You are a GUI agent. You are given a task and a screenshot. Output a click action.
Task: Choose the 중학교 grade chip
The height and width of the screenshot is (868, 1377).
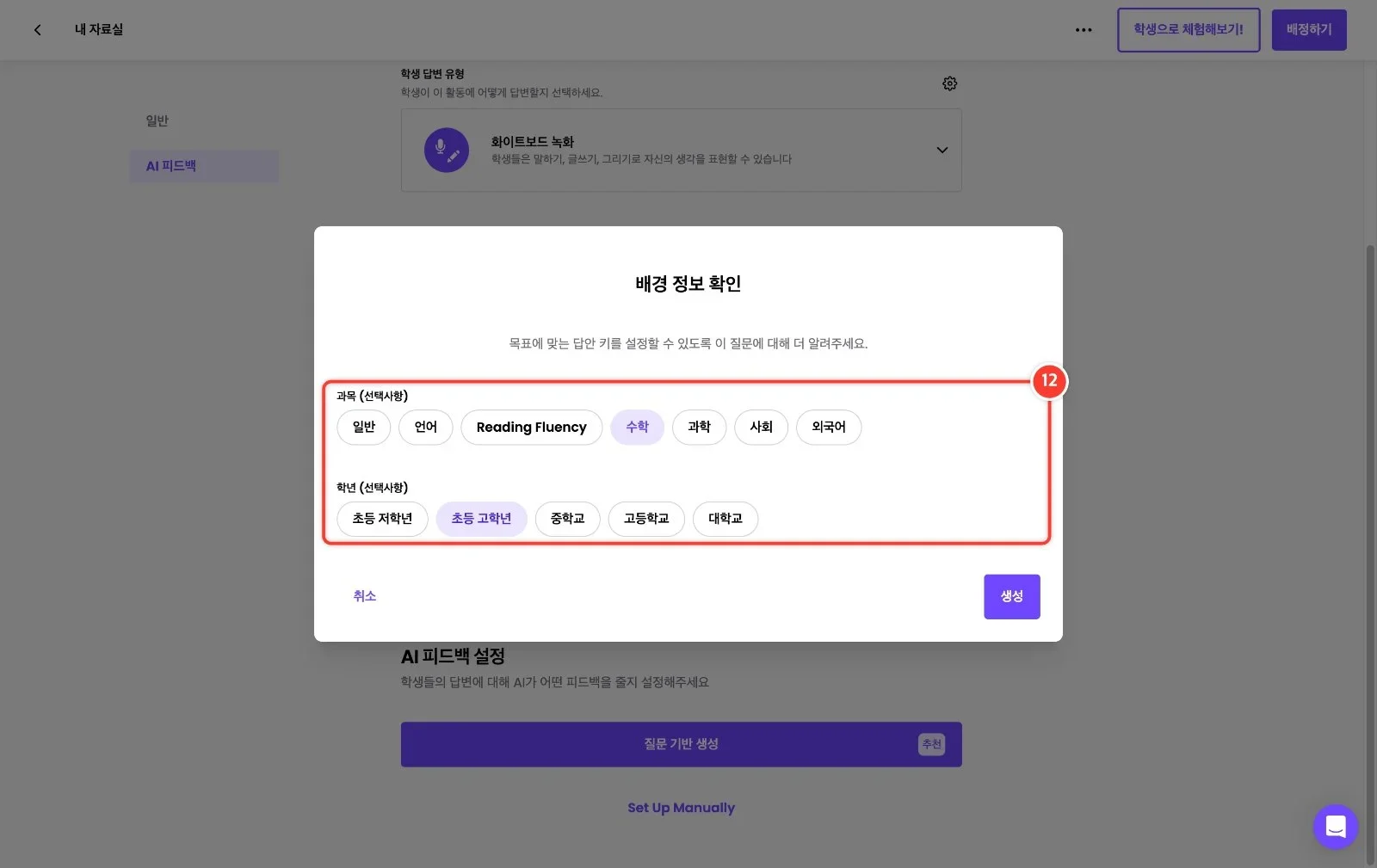point(568,519)
